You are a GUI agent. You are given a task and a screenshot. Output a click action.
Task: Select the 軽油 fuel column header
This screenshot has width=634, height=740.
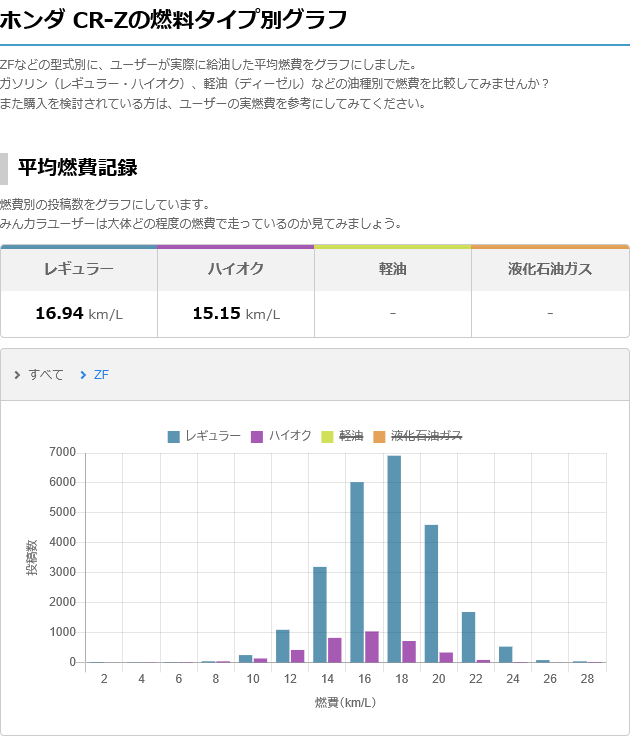point(392,269)
